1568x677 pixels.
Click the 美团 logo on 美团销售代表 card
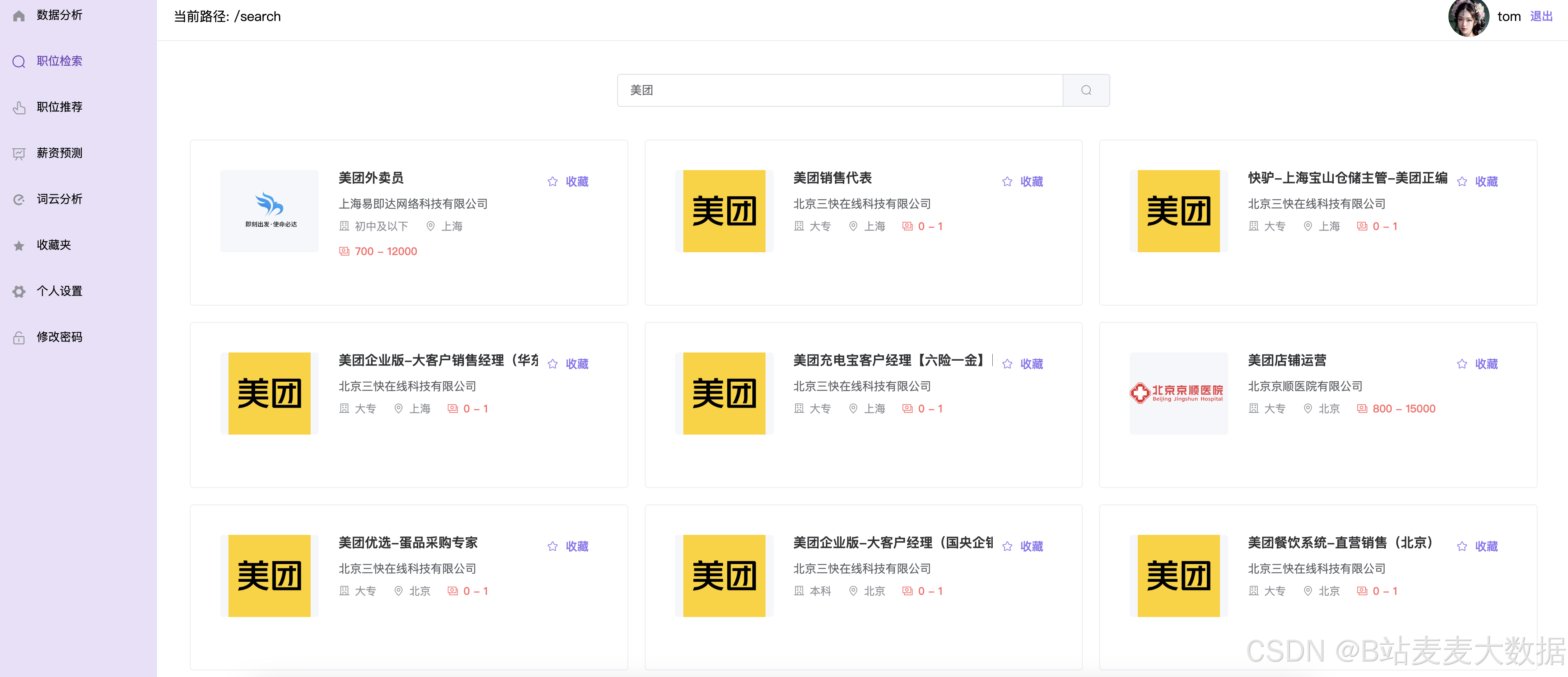pyautogui.click(x=724, y=211)
